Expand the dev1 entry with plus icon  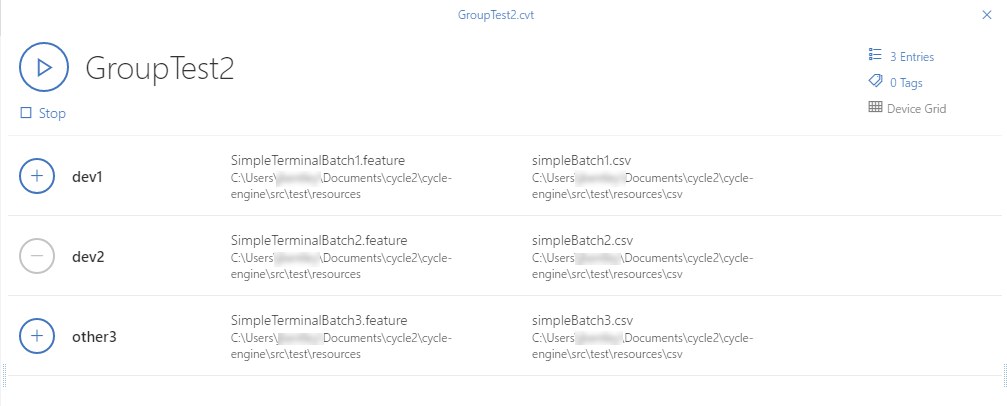[x=37, y=176]
